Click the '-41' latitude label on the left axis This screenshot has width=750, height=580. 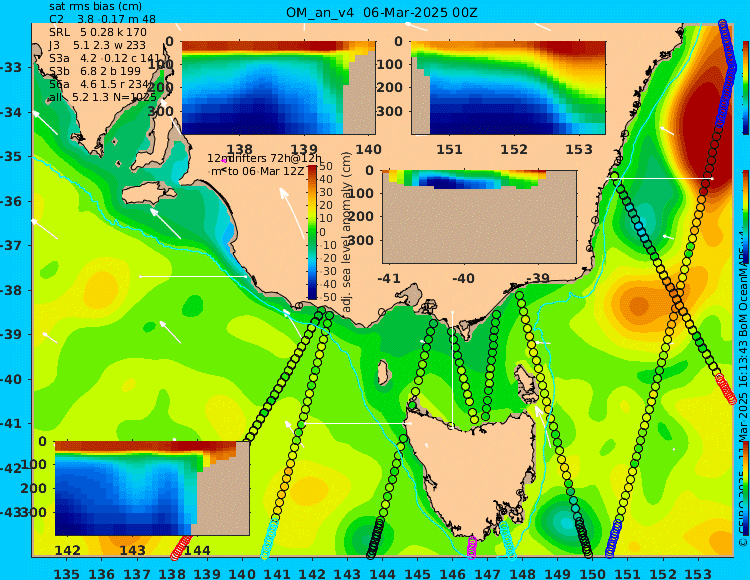(x=11, y=423)
